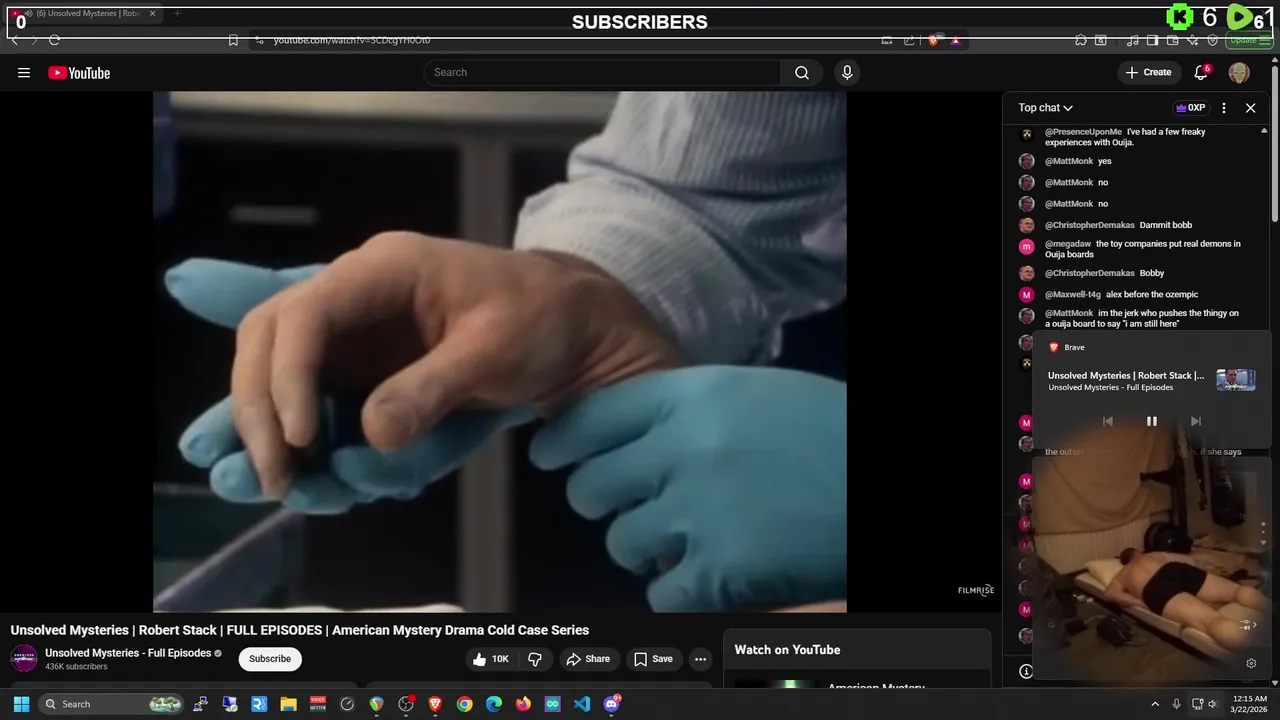Click the browser address bar URL

[352, 40]
